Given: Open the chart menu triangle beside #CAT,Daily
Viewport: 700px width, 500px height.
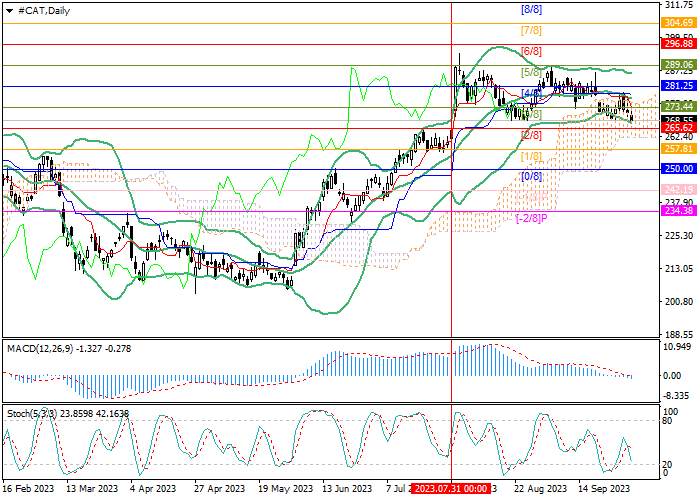Looking at the screenshot, I should pos(9,11).
